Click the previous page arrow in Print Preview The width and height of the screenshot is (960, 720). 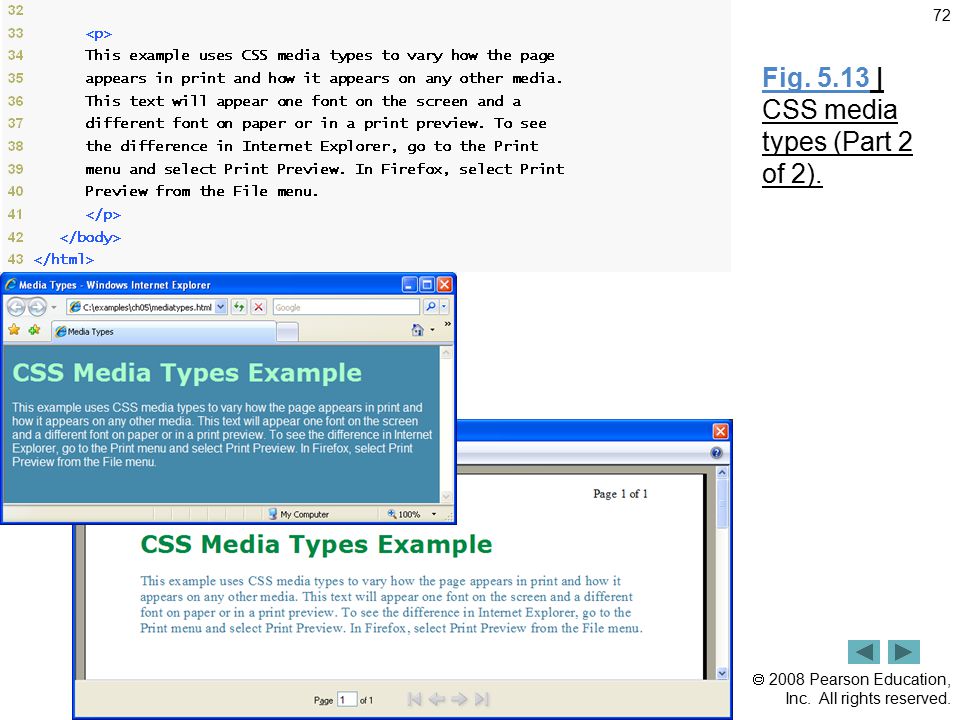coord(437,699)
